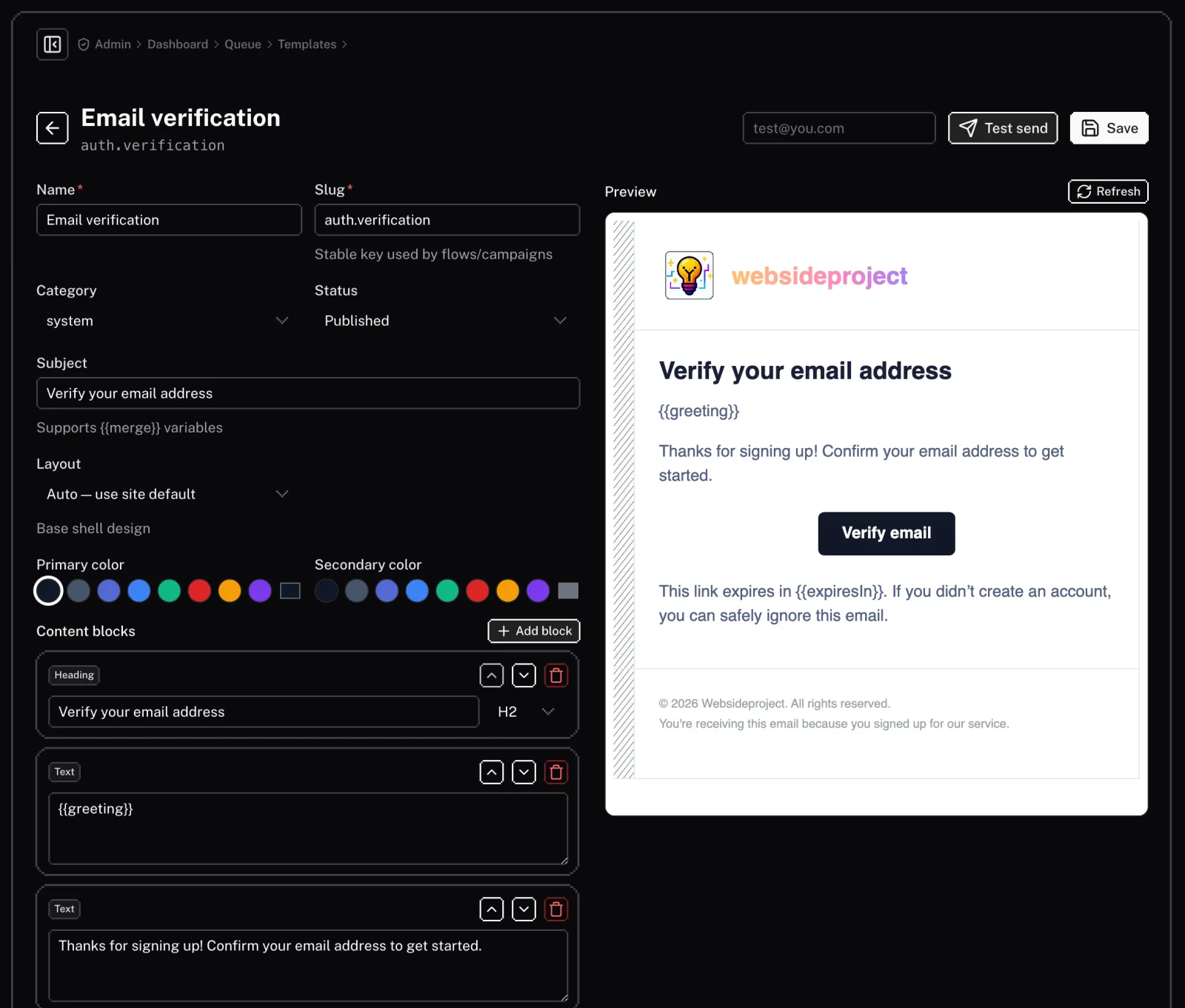Open the Category dropdown showing system
This screenshot has width=1185, height=1008.
pos(169,321)
